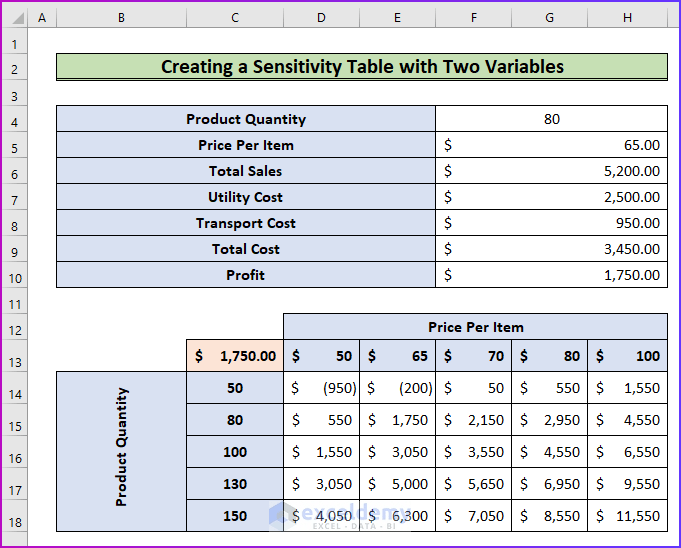Click the 65.00 price value cell

552,145
